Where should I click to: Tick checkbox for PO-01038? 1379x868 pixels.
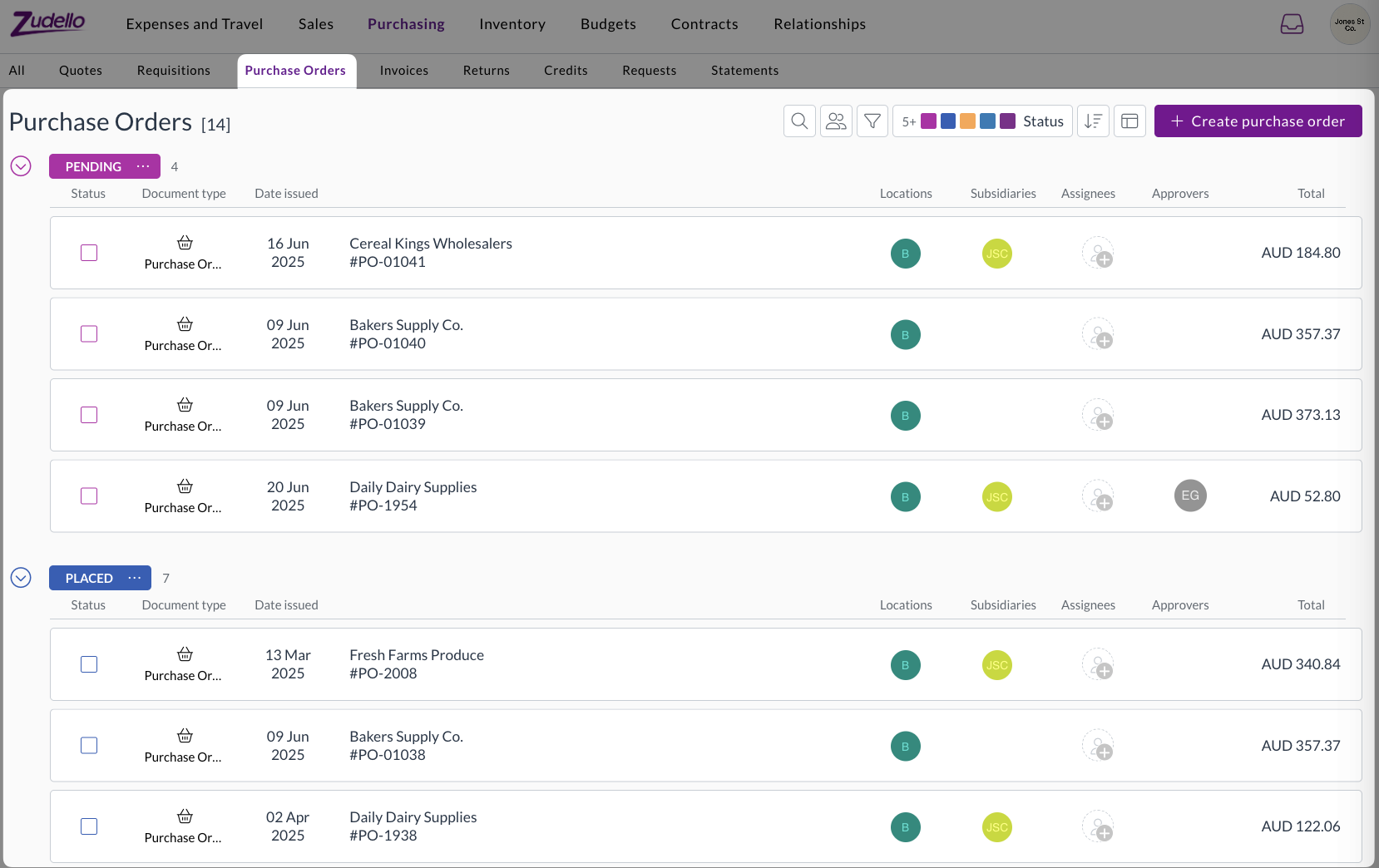(89, 746)
